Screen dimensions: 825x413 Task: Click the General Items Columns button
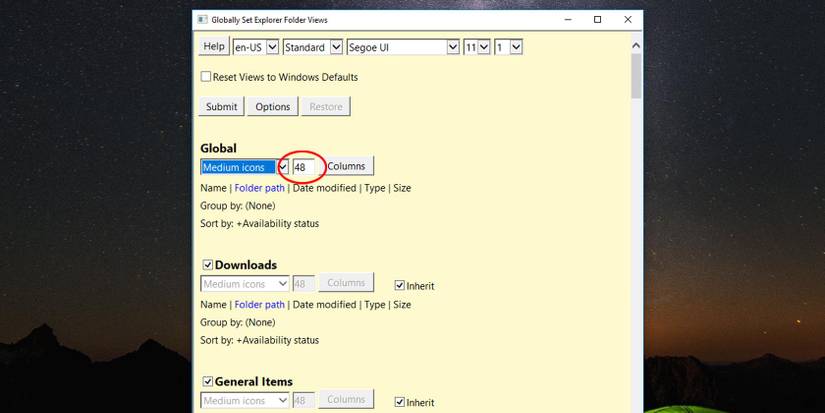346,399
